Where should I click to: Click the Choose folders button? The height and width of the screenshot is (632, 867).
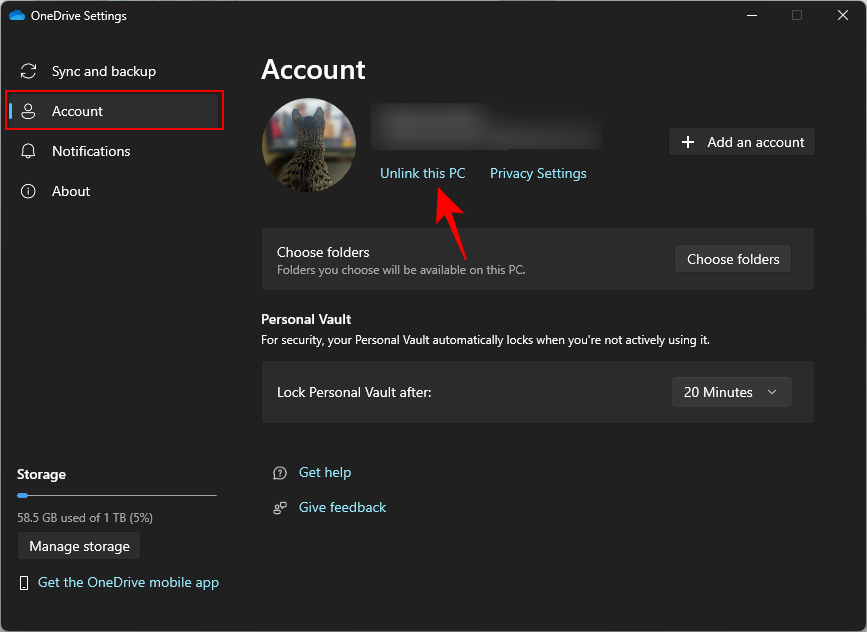pyautogui.click(x=733, y=259)
